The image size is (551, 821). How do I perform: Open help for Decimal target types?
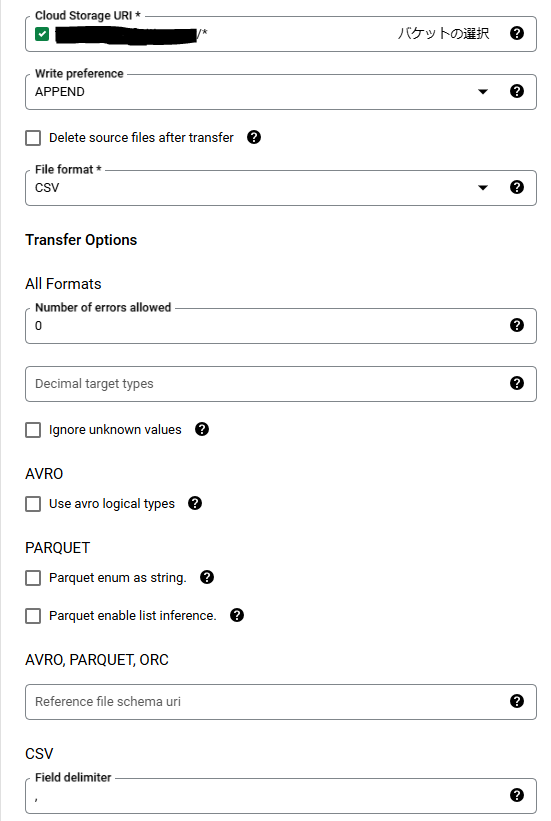click(x=516, y=384)
